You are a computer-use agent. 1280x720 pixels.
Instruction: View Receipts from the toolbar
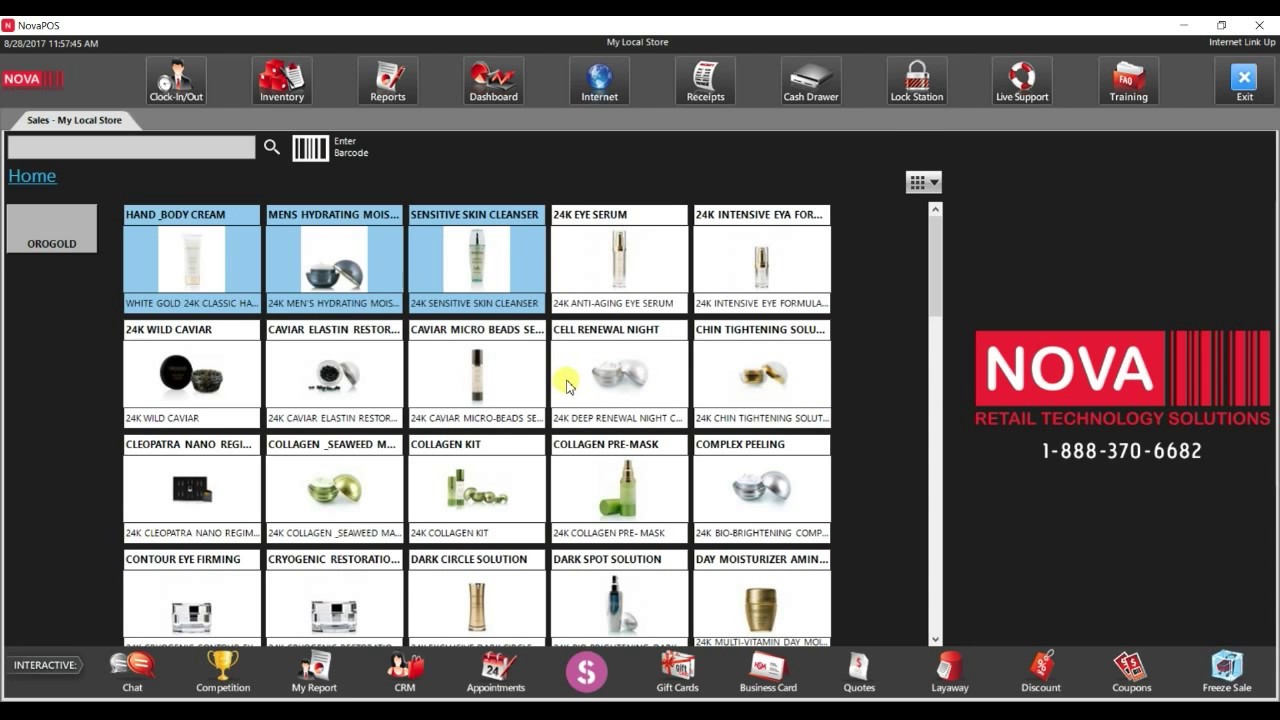pos(705,80)
